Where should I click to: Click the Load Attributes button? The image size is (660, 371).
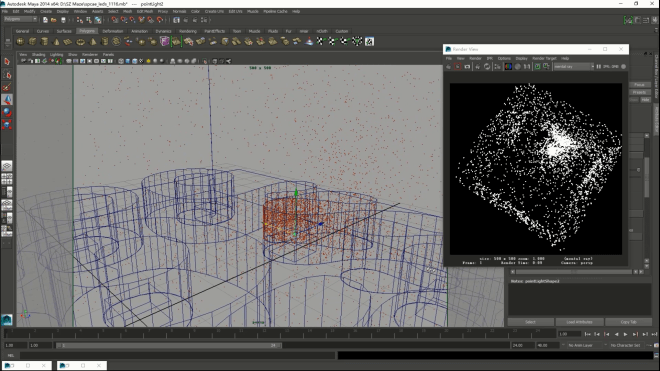coord(579,322)
